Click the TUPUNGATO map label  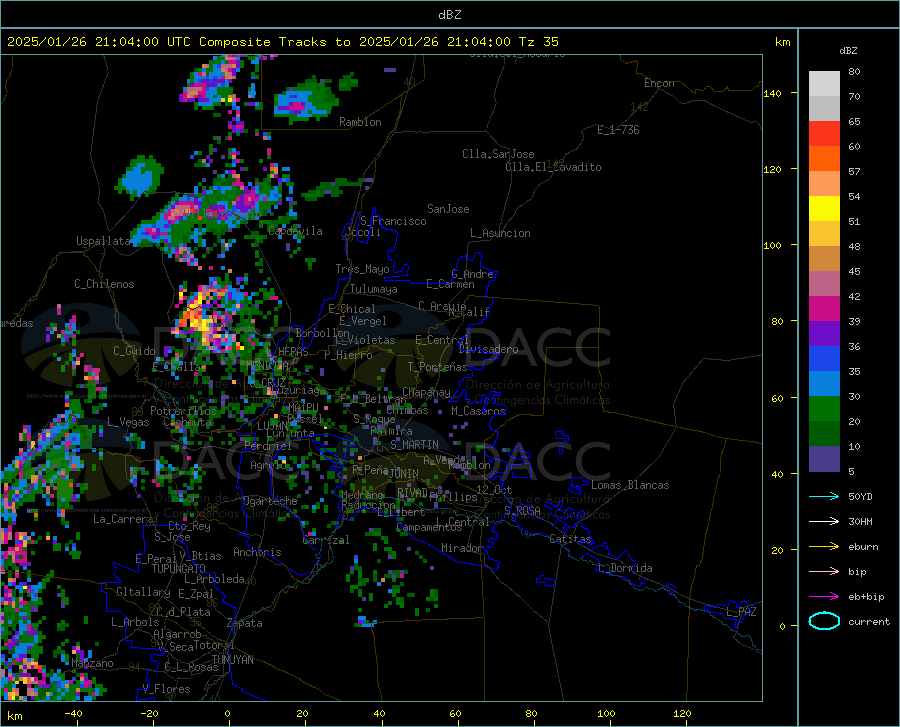click(179, 569)
